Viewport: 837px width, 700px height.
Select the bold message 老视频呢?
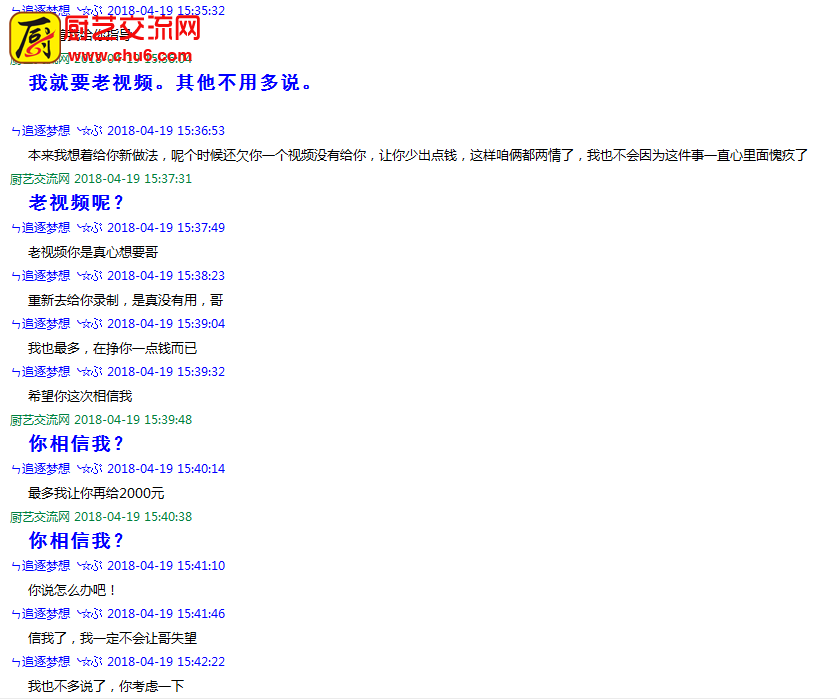tap(76, 203)
